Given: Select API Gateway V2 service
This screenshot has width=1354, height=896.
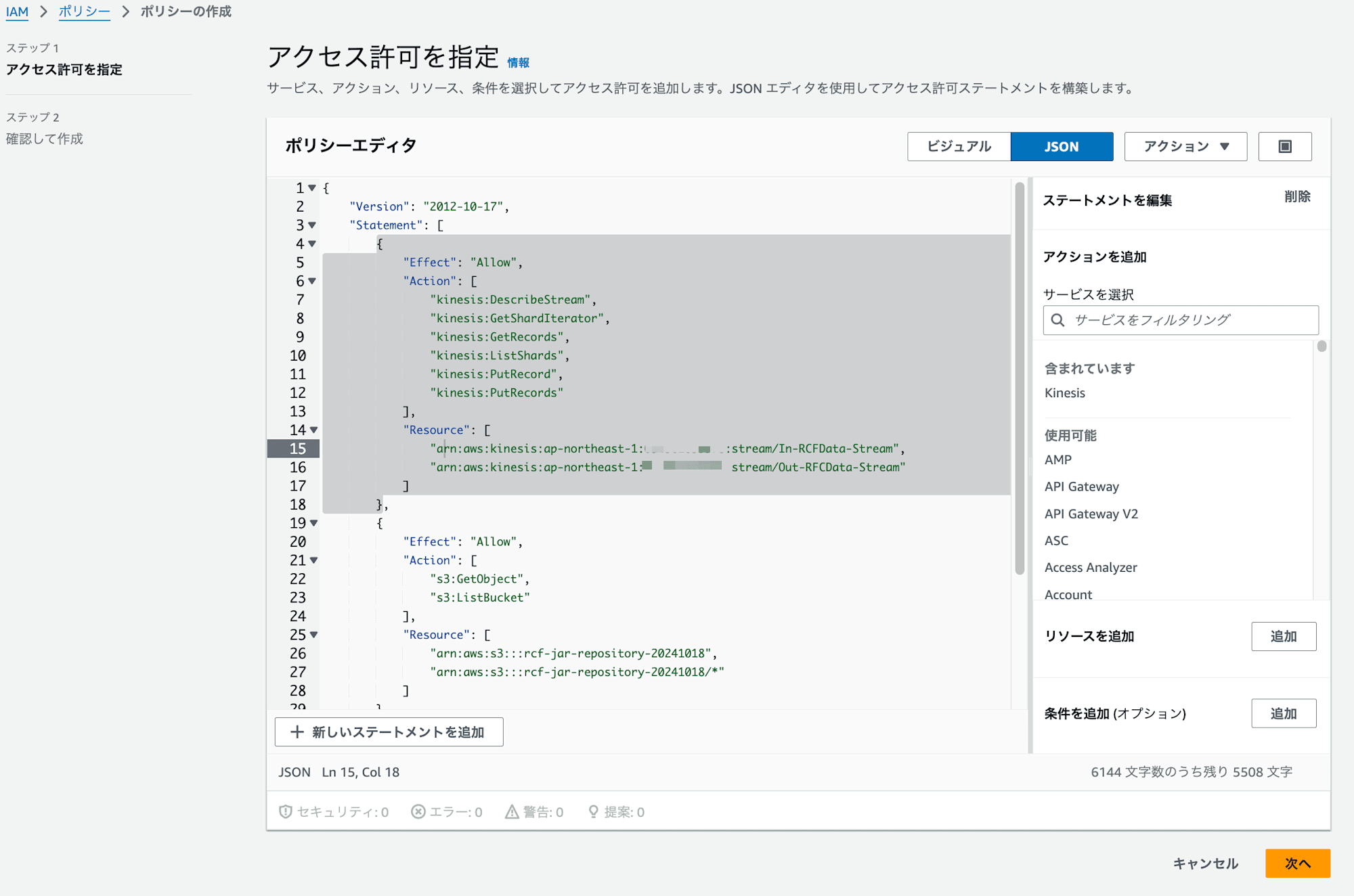Looking at the screenshot, I should coord(1091,514).
